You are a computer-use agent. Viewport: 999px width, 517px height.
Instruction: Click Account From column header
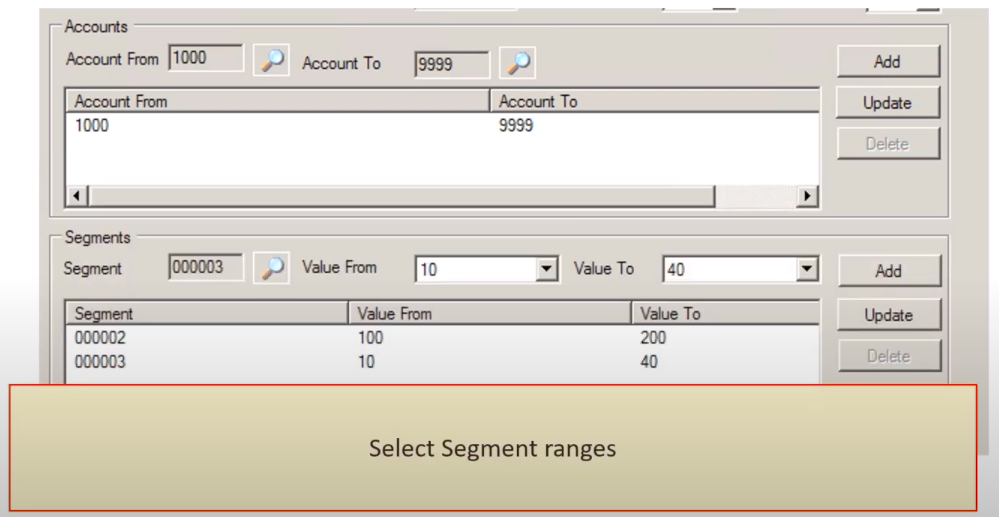pos(278,101)
